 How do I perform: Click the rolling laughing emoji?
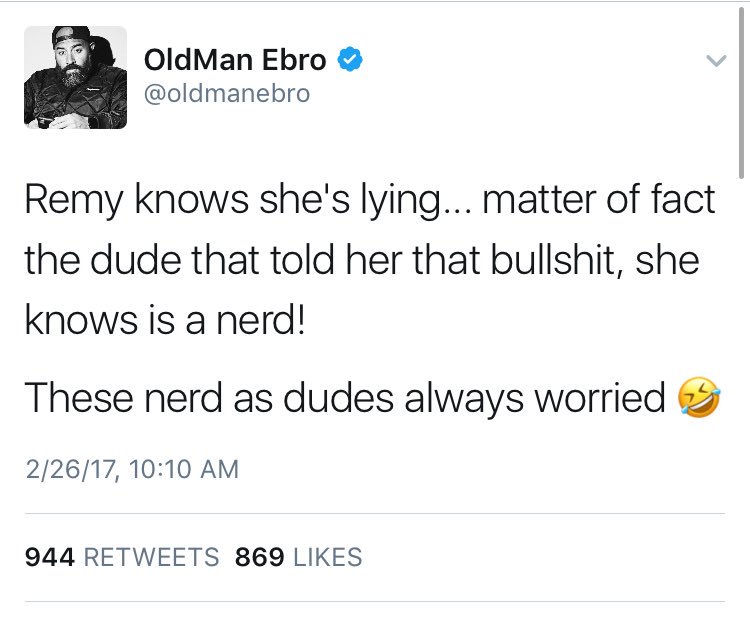(698, 398)
